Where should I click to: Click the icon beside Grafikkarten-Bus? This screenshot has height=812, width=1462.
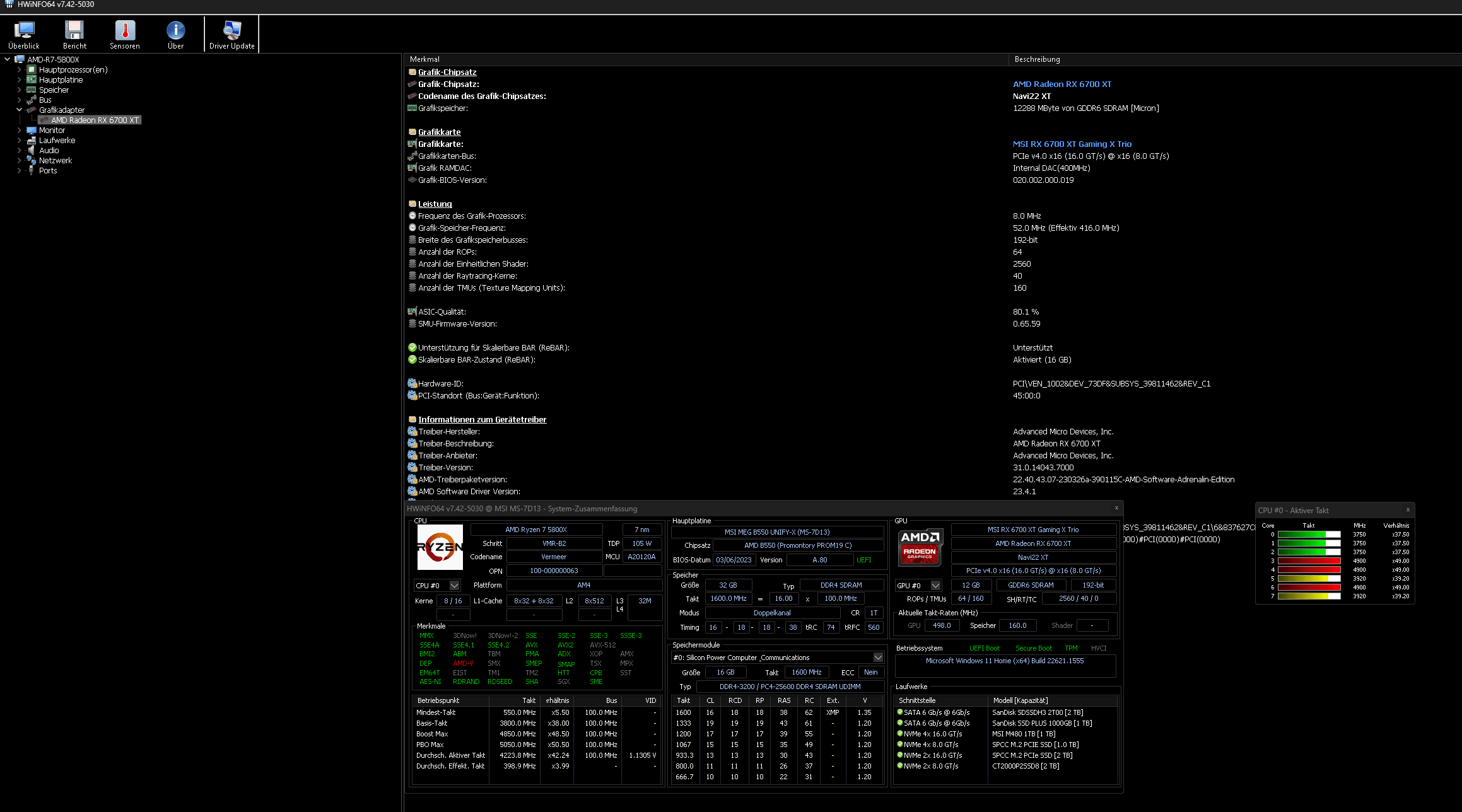click(412, 156)
